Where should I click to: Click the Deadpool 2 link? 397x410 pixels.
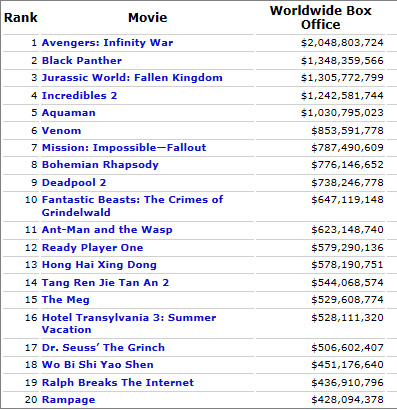(x=74, y=182)
